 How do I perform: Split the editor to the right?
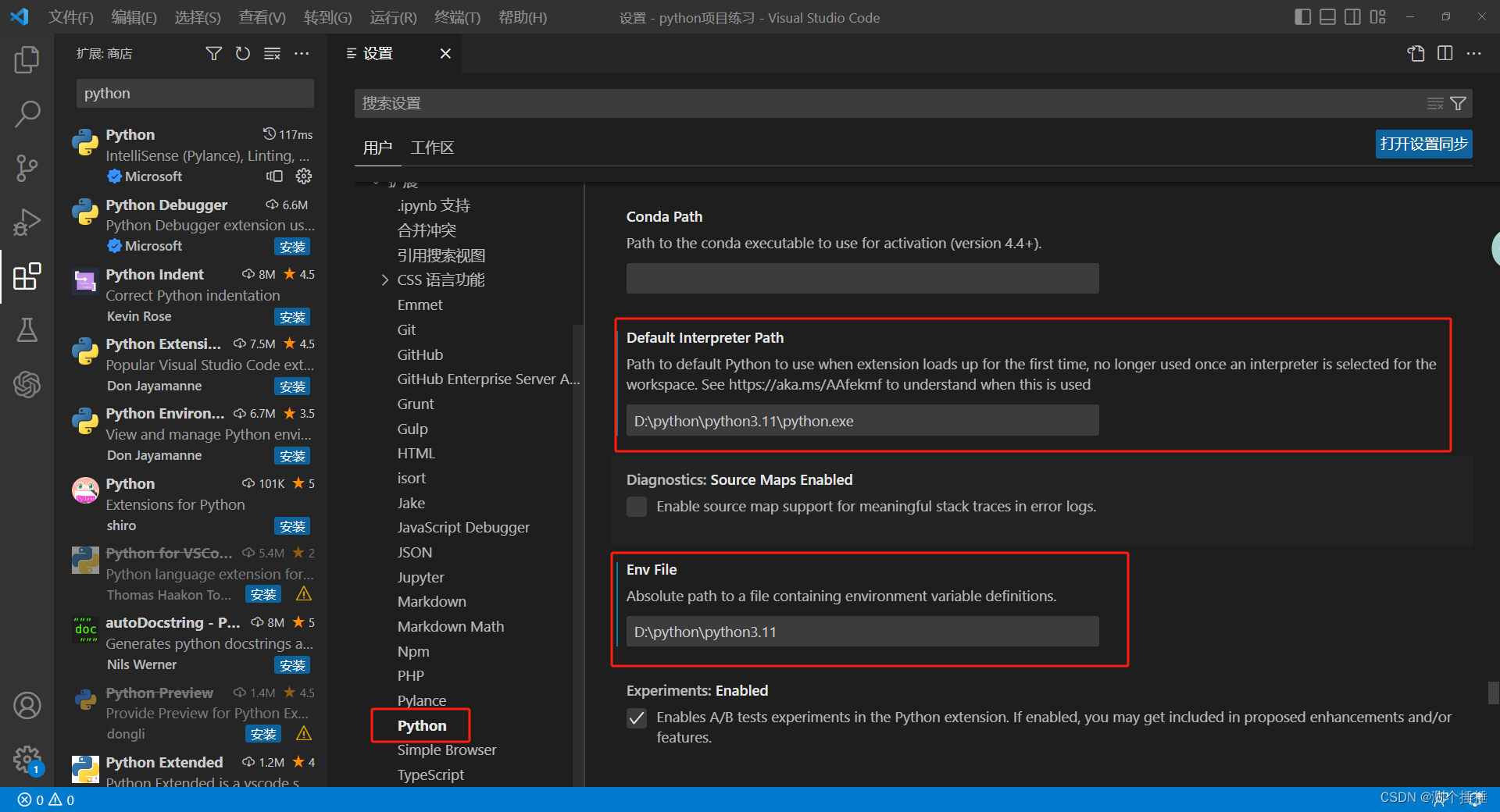tap(1445, 53)
